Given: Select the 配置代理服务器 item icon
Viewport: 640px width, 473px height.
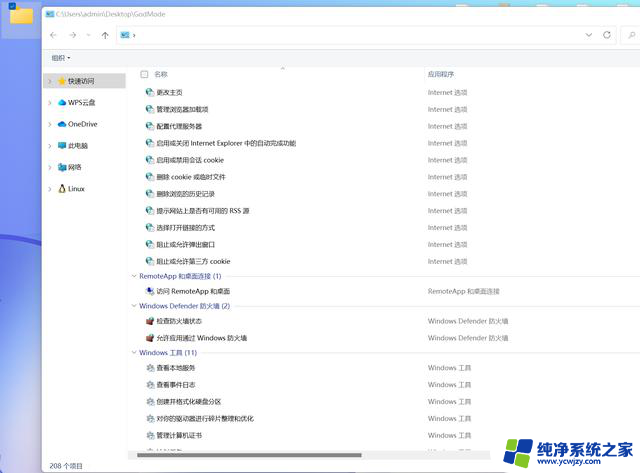Looking at the screenshot, I should coord(150,126).
